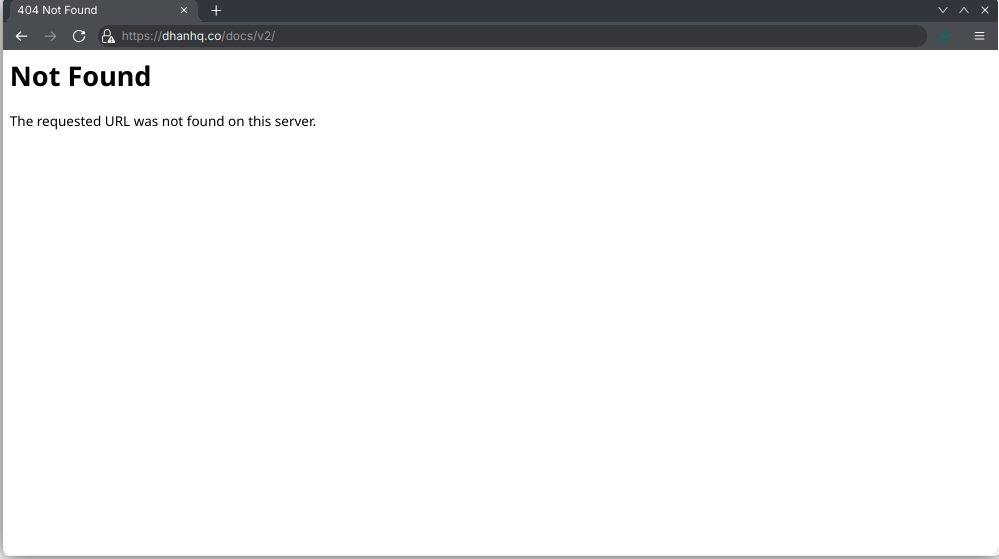Reload the 404 page
Viewport: 999px width, 559px height.
(x=79, y=36)
